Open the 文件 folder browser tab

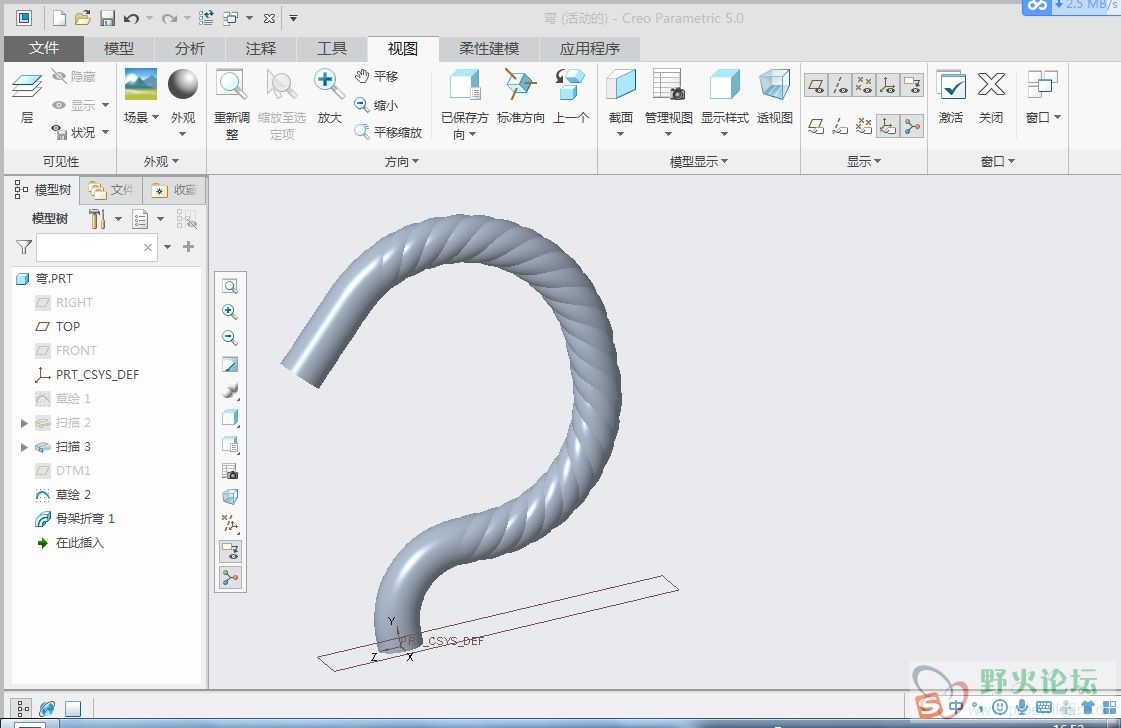coord(111,190)
